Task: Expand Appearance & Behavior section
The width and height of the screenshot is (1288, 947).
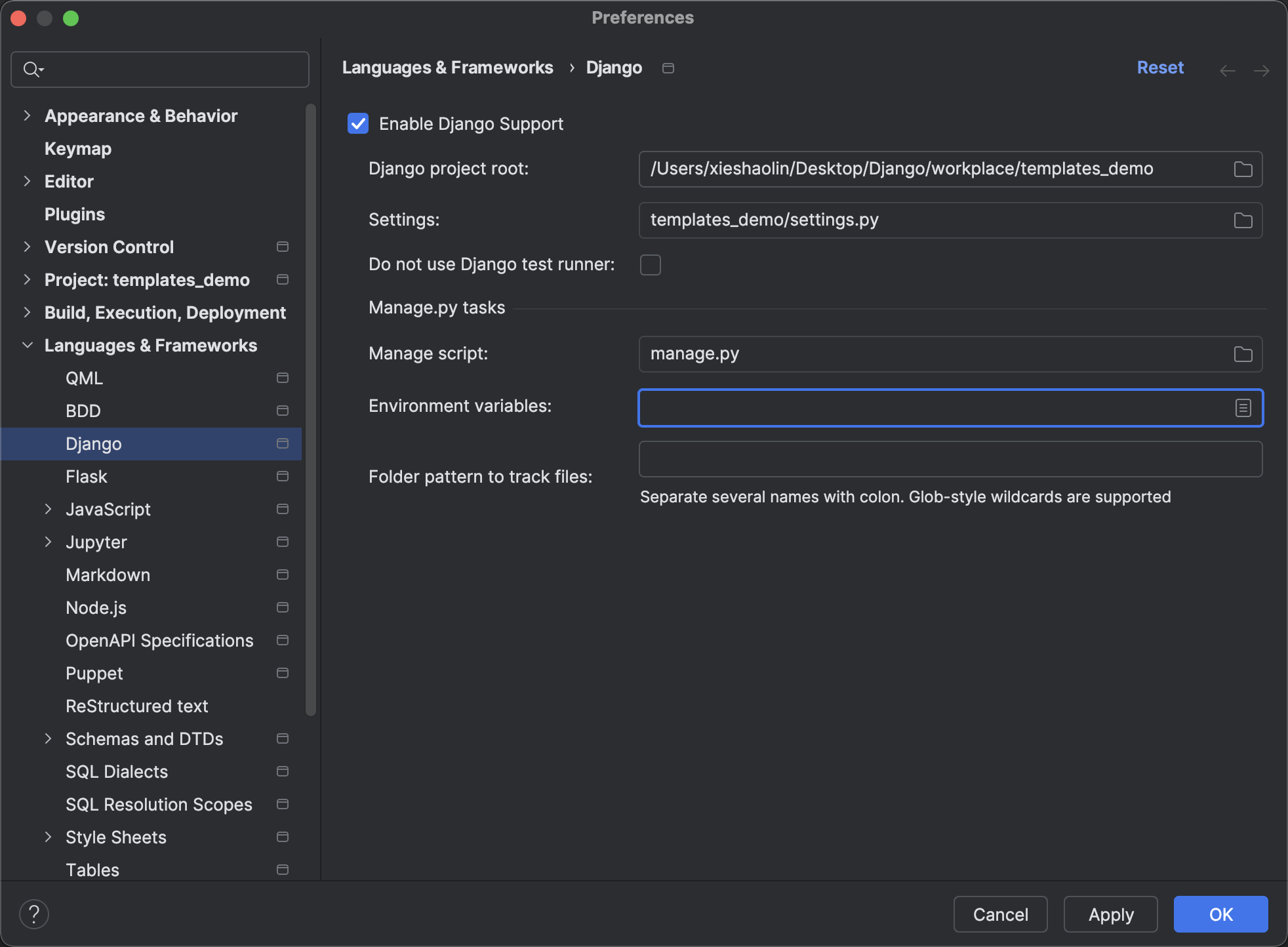Action: (27, 115)
